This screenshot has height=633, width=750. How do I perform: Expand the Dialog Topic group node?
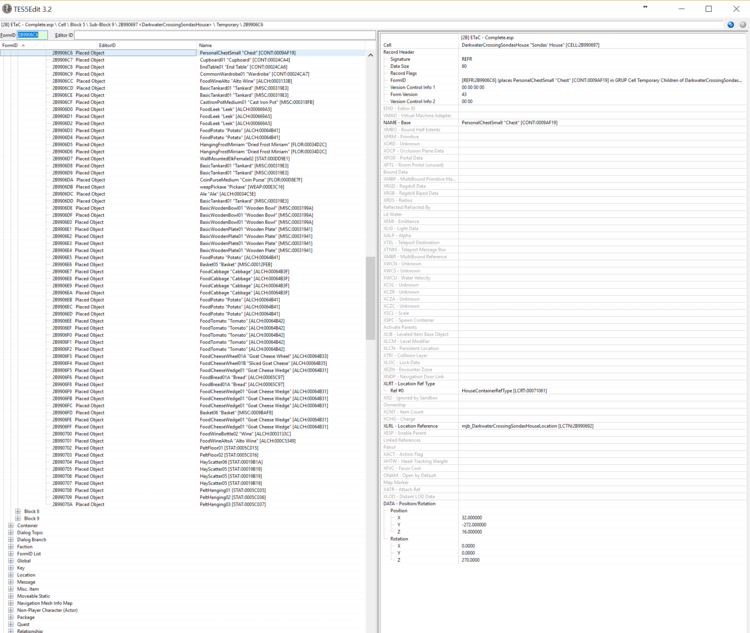pyautogui.click(x=11, y=533)
